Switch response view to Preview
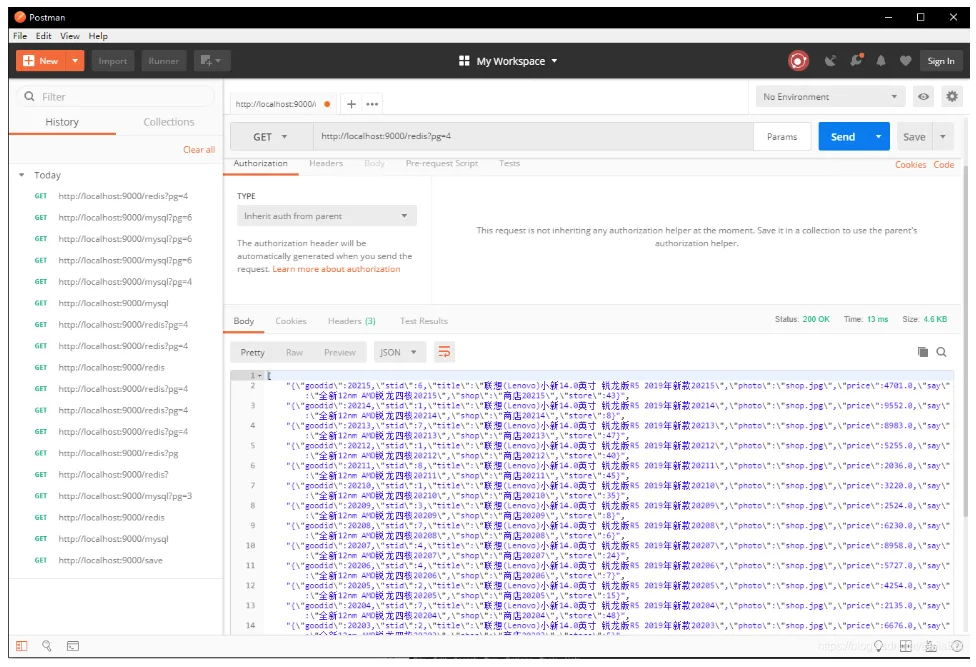The image size is (976, 667). click(x=340, y=352)
